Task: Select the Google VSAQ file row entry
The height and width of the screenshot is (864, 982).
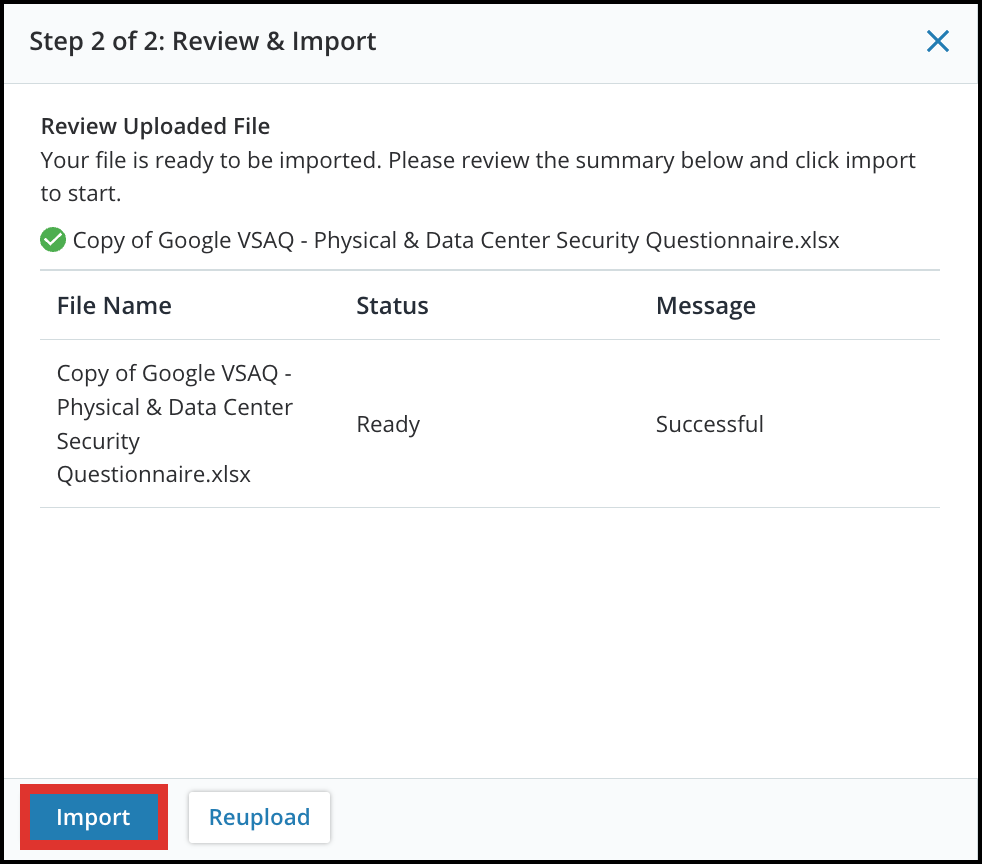Action: (x=174, y=424)
